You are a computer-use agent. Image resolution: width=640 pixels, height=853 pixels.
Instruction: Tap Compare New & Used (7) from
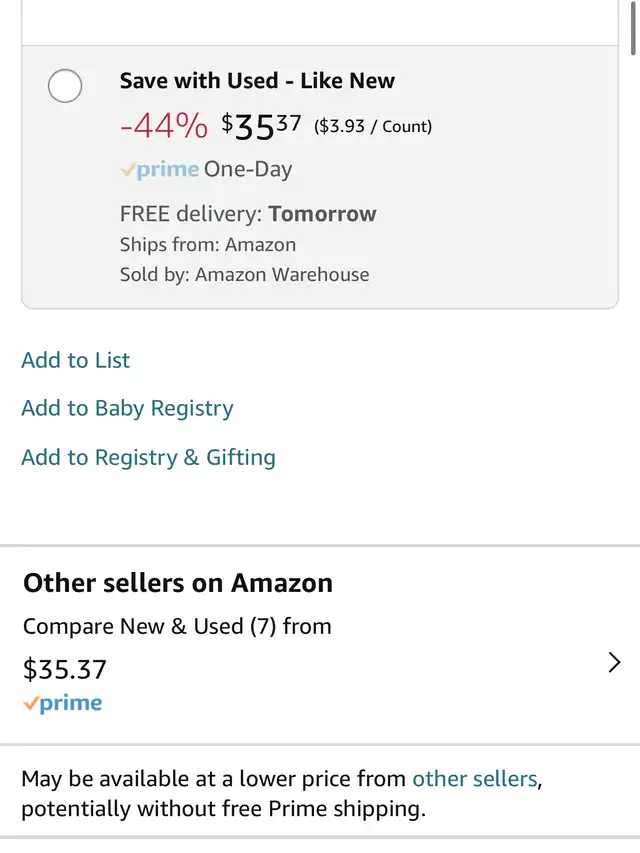[x=177, y=627]
